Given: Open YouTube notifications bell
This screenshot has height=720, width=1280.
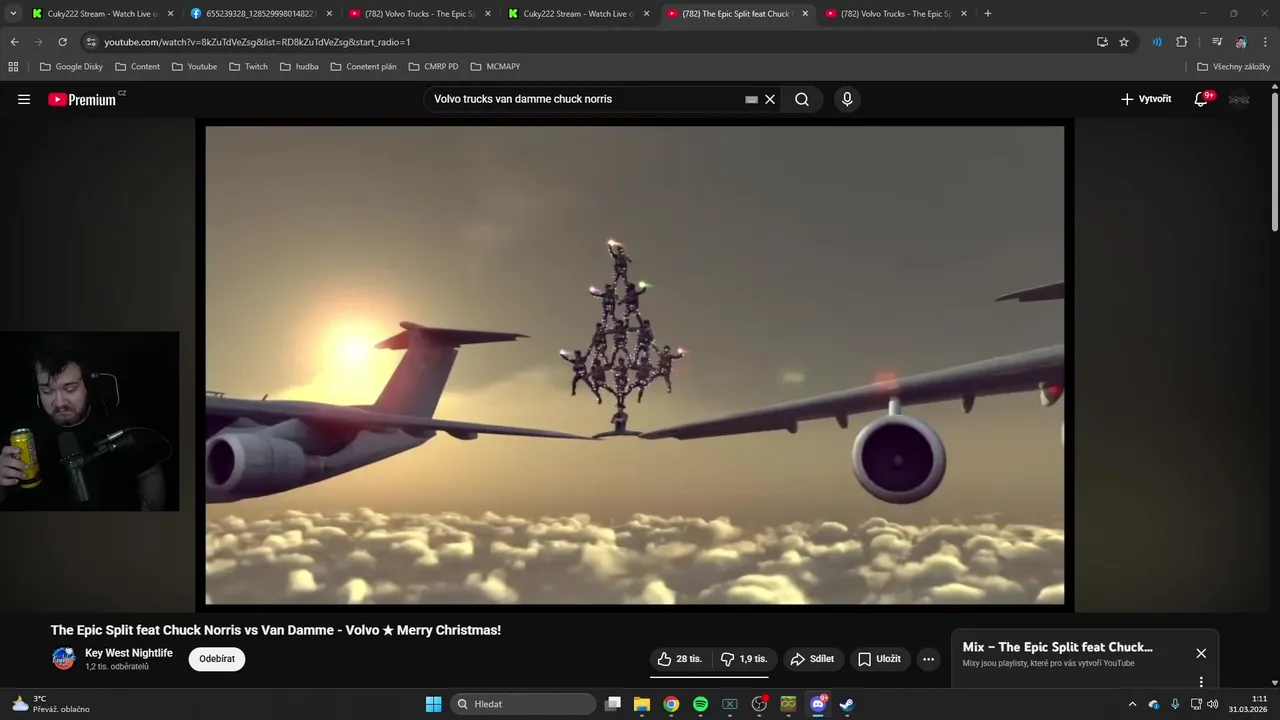Looking at the screenshot, I should tap(1202, 99).
